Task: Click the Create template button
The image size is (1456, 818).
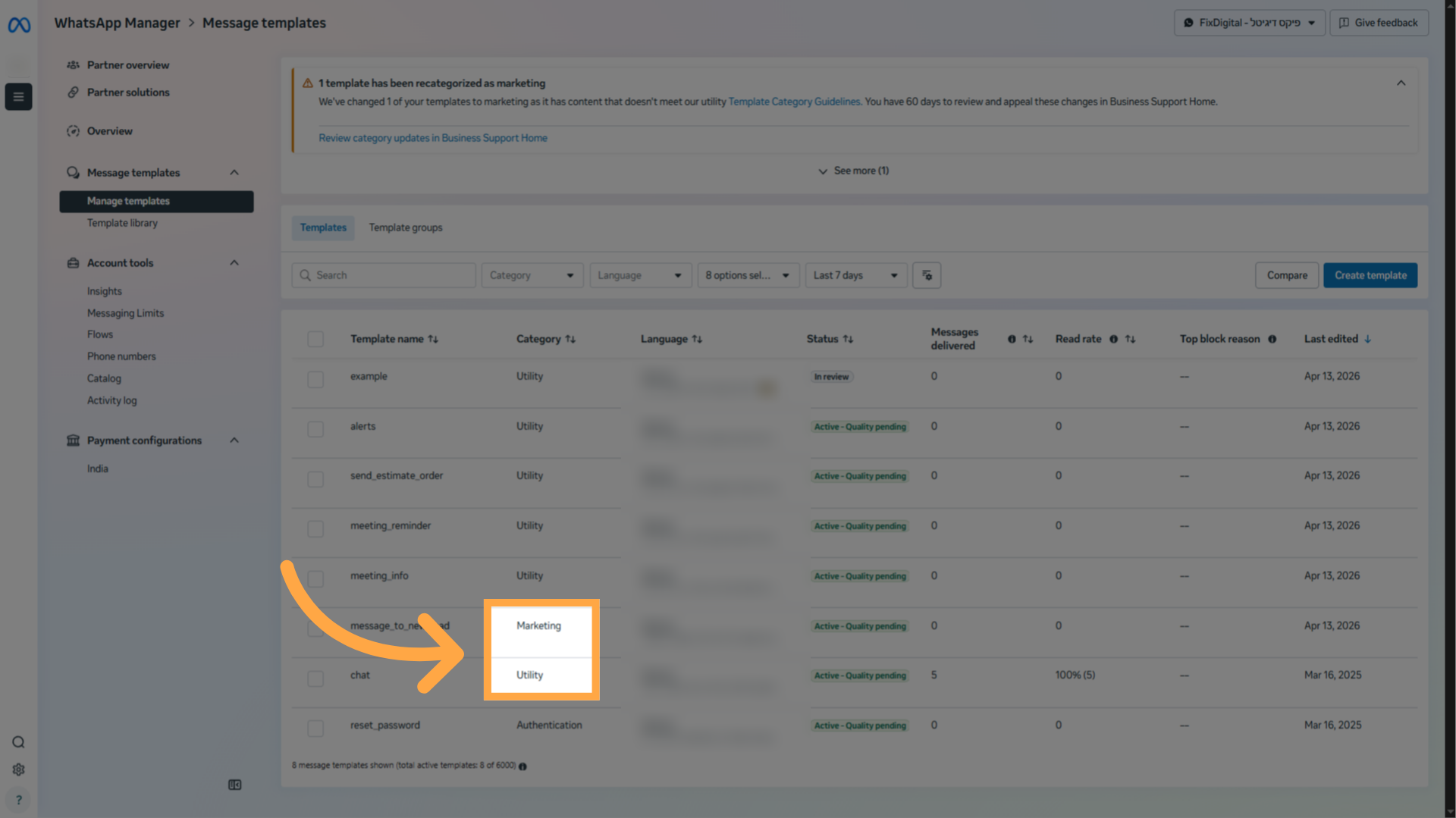Action: tap(1370, 275)
